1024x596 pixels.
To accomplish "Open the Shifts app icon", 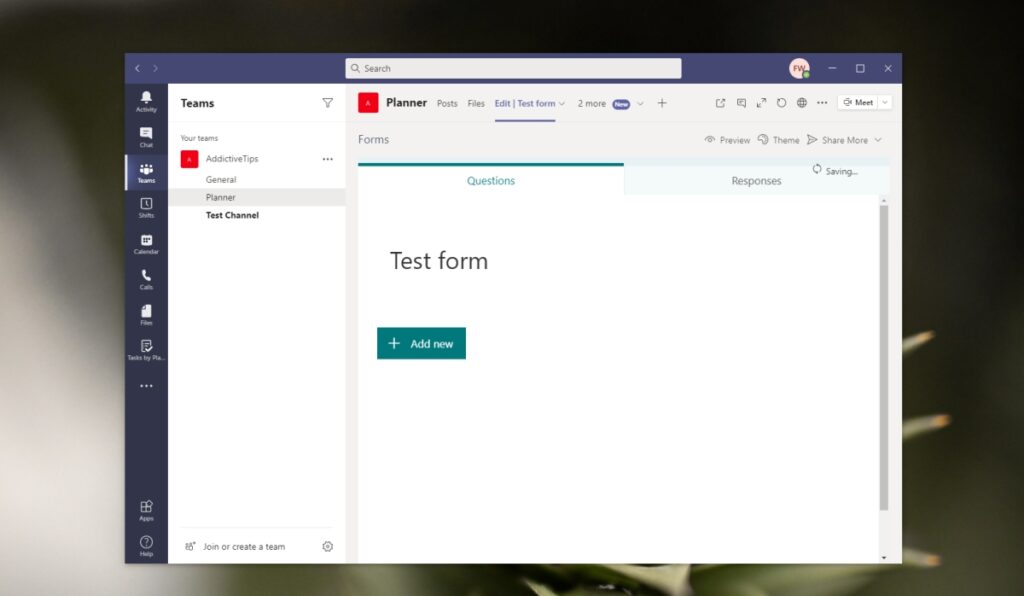I will point(146,207).
